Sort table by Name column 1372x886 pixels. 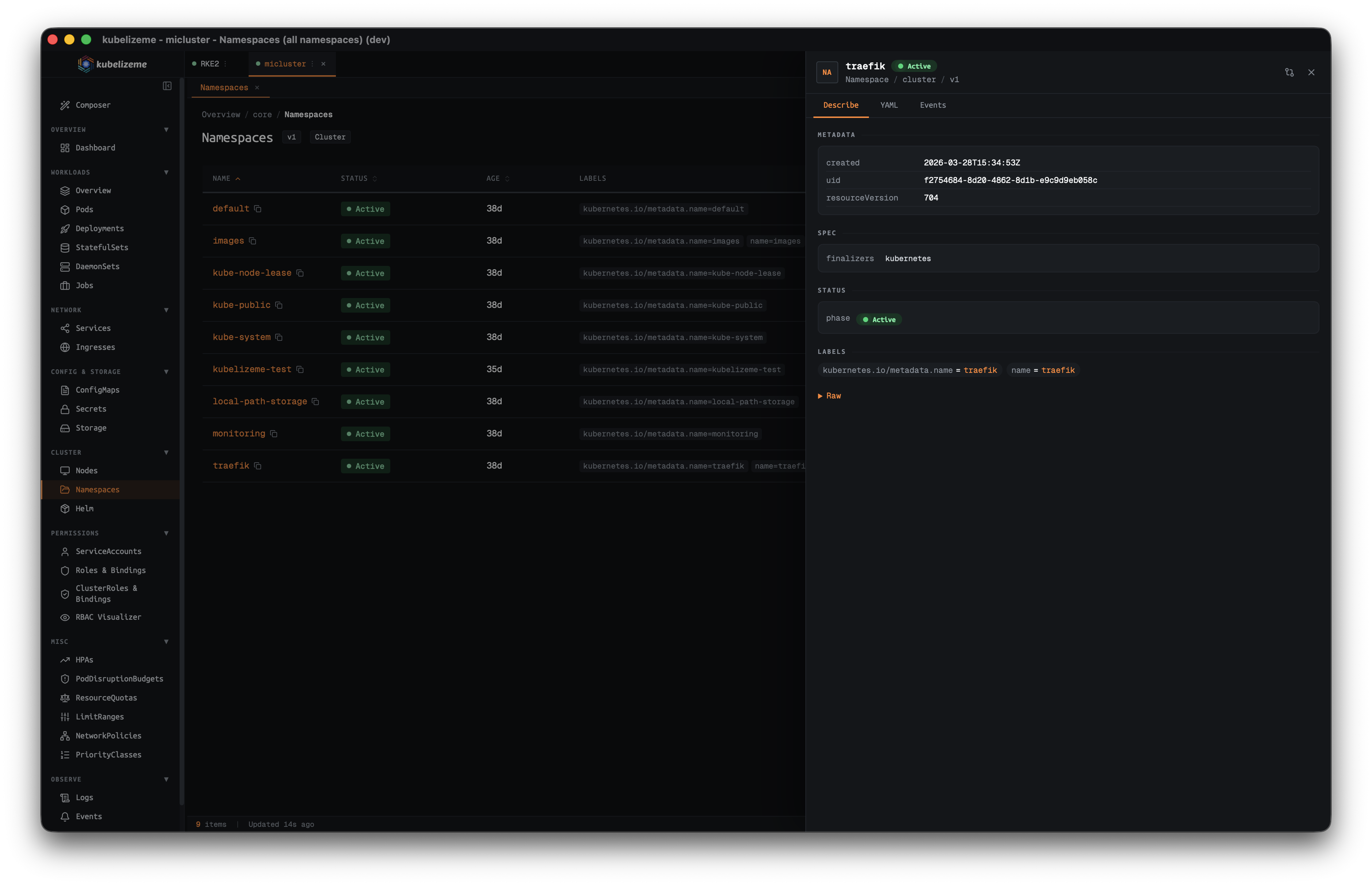(227, 178)
